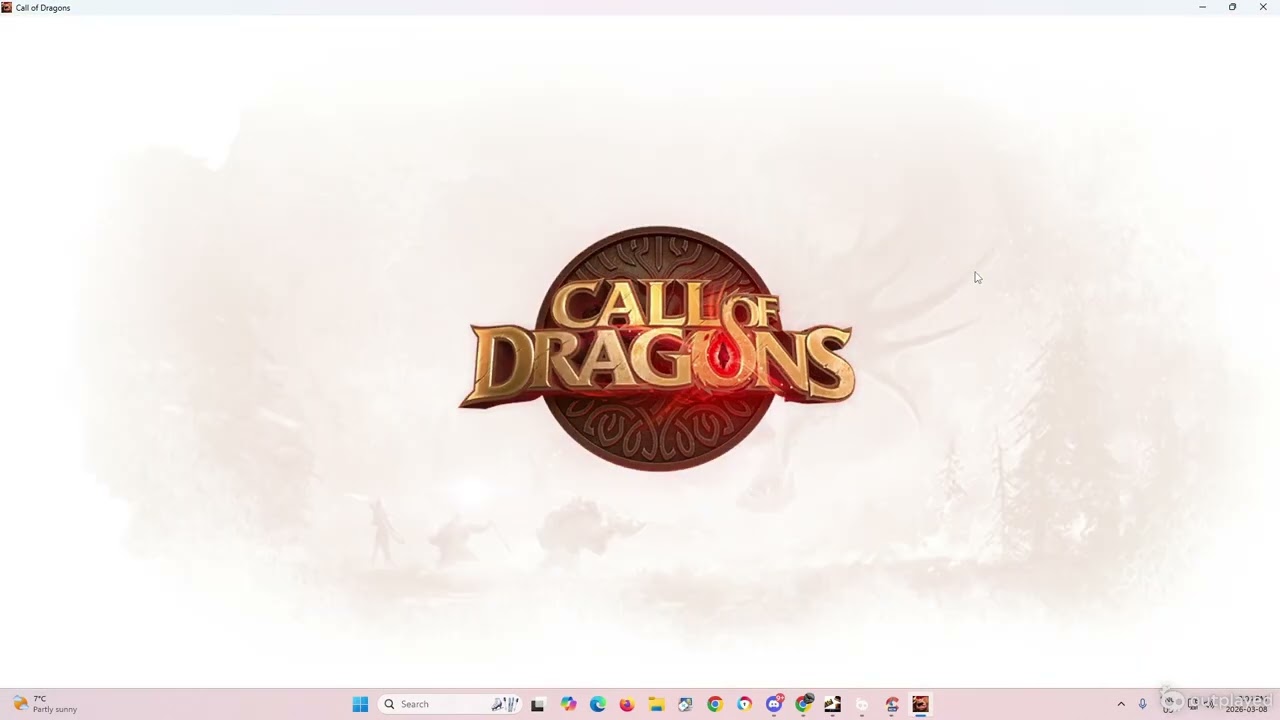Screen dimensions: 1280x720
Task: Click the taskbar Search box
Action: coord(449,704)
